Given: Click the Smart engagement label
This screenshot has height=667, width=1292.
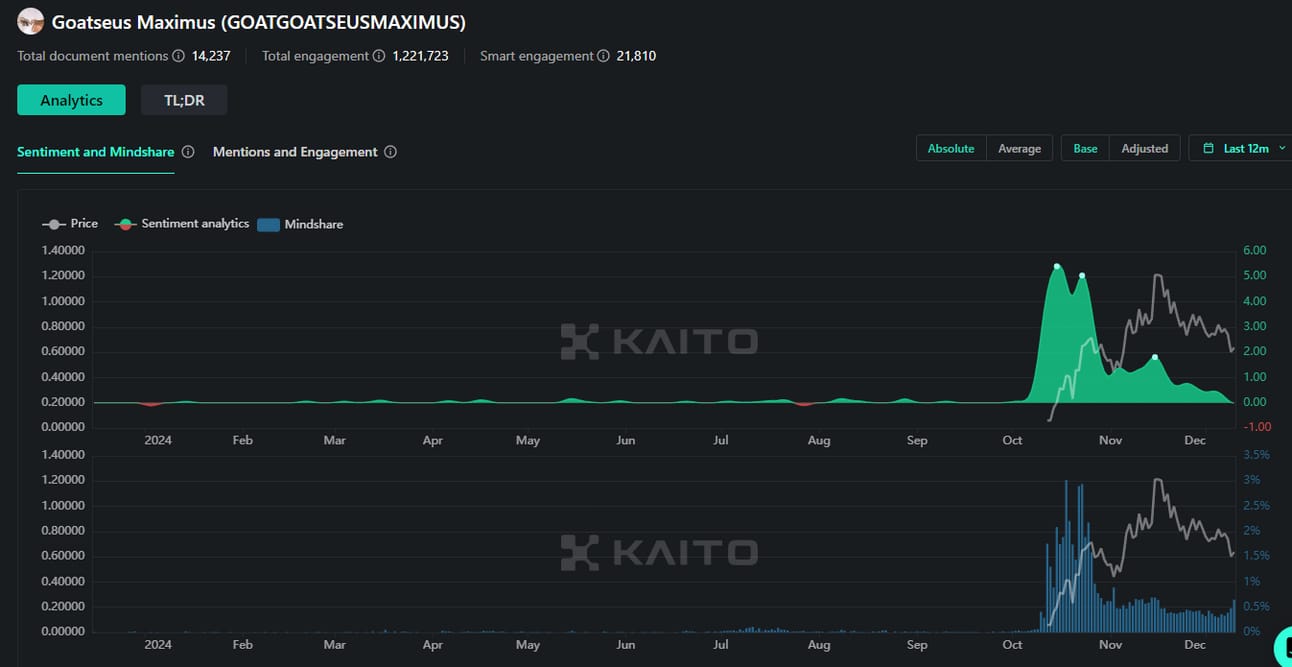Looking at the screenshot, I should (537, 56).
